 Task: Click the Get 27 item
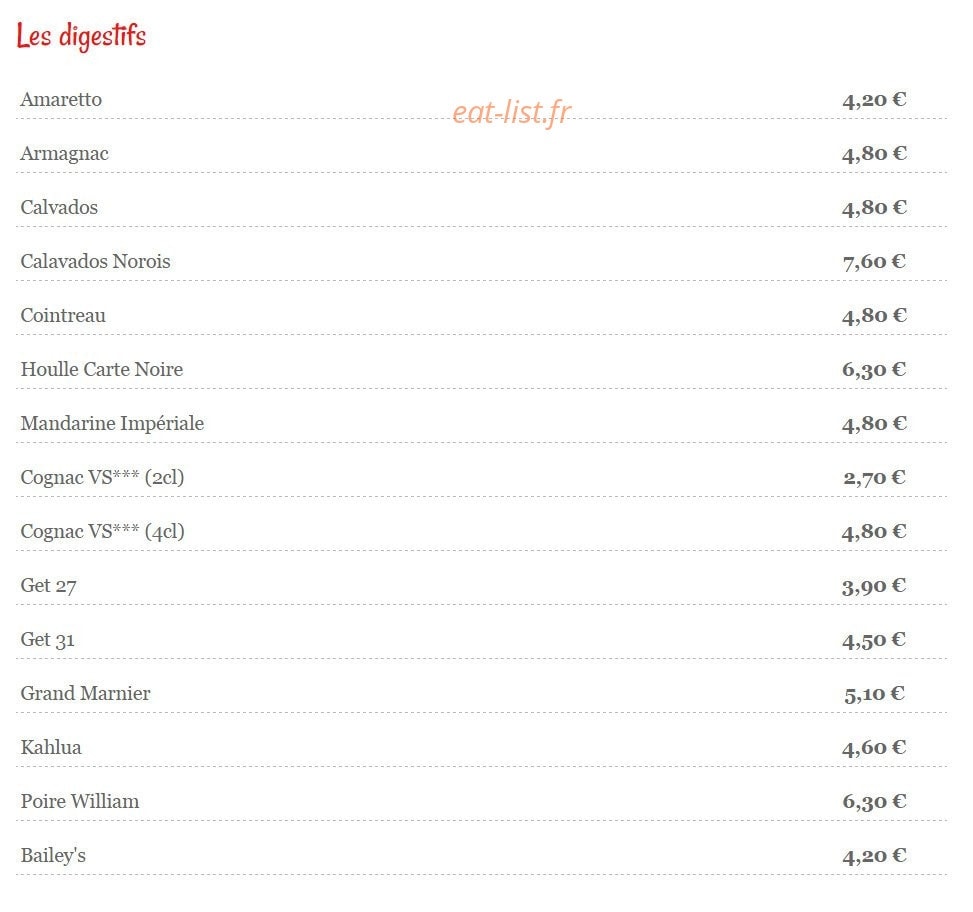(48, 586)
